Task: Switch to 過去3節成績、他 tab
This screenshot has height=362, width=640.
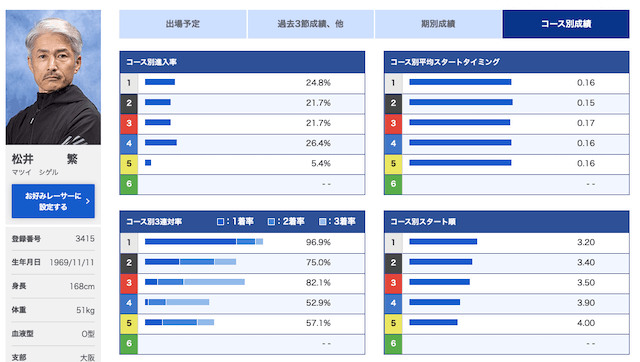Action: click(311, 24)
